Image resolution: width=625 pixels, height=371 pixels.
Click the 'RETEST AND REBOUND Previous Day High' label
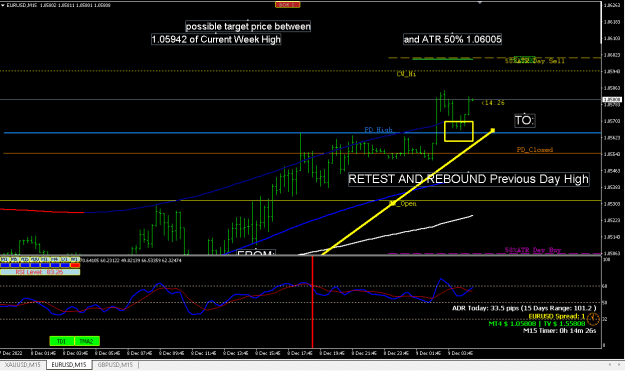(x=468, y=179)
